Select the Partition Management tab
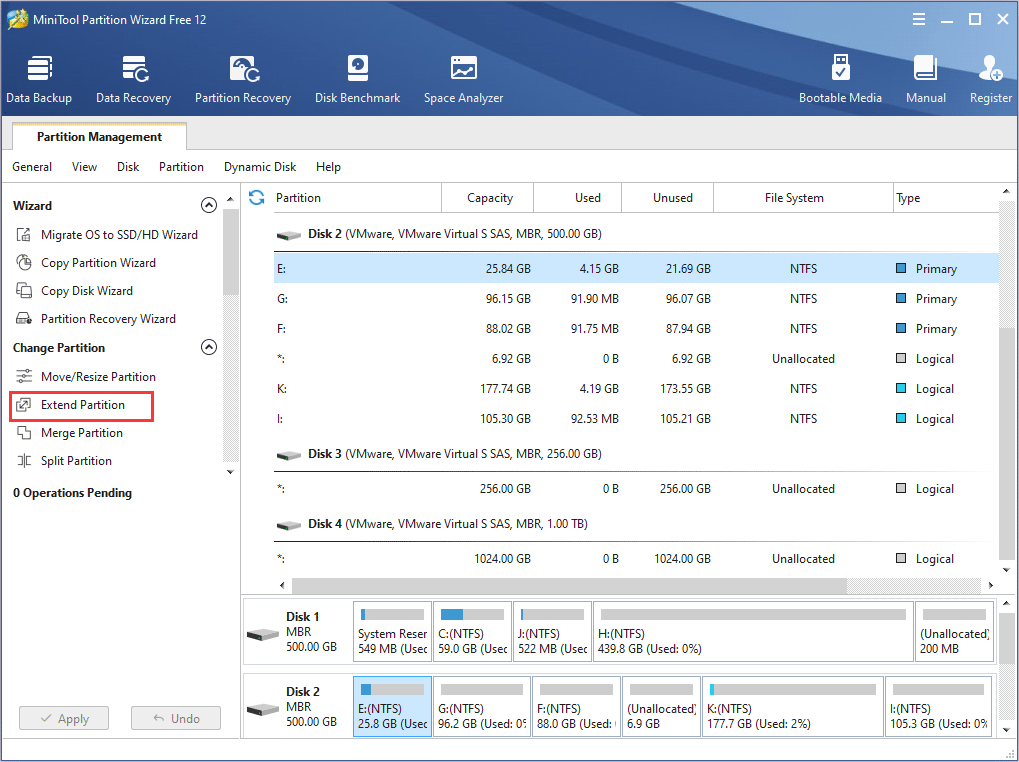This screenshot has width=1019, height=762. pos(99,136)
